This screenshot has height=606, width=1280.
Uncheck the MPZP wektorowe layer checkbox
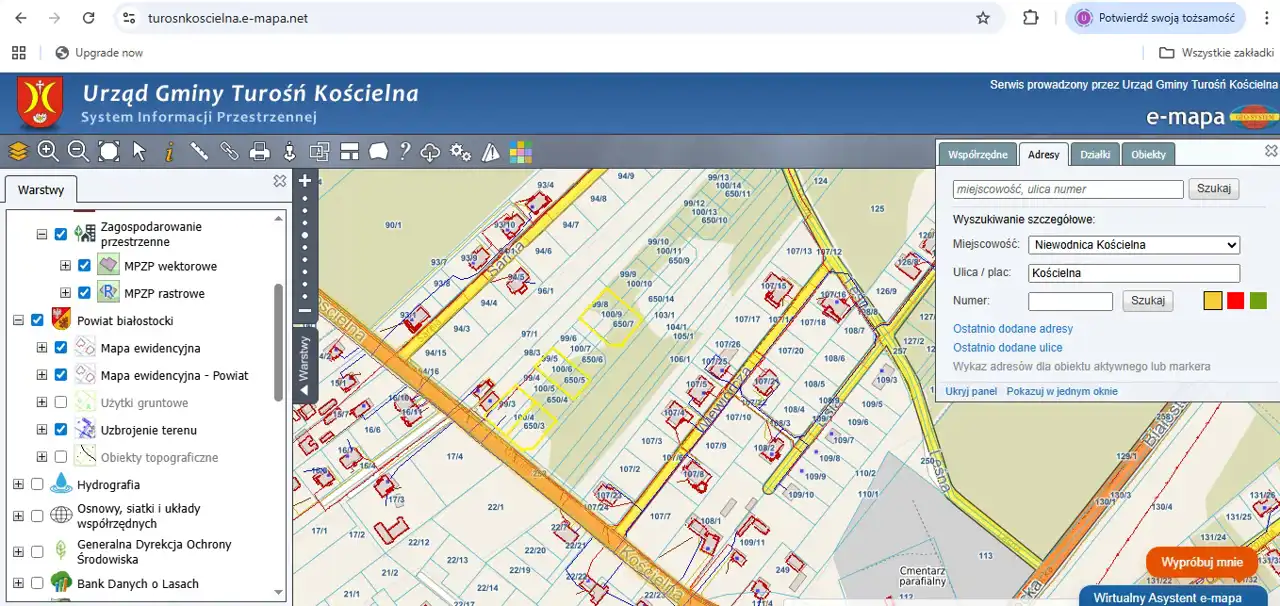tap(85, 266)
